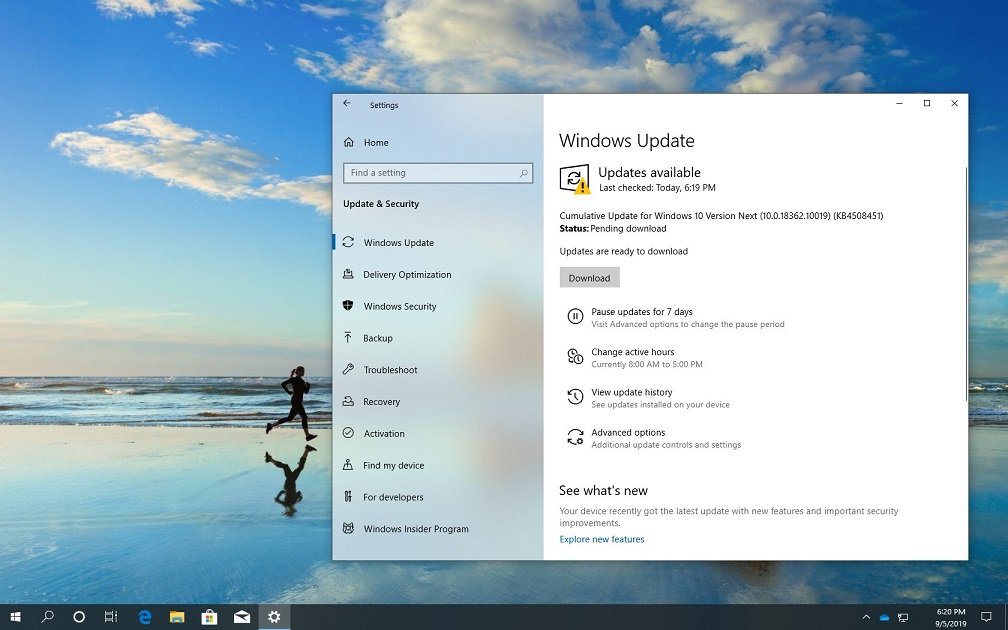This screenshot has width=1008, height=630.
Task: Click the View update history icon
Action: [x=575, y=397]
